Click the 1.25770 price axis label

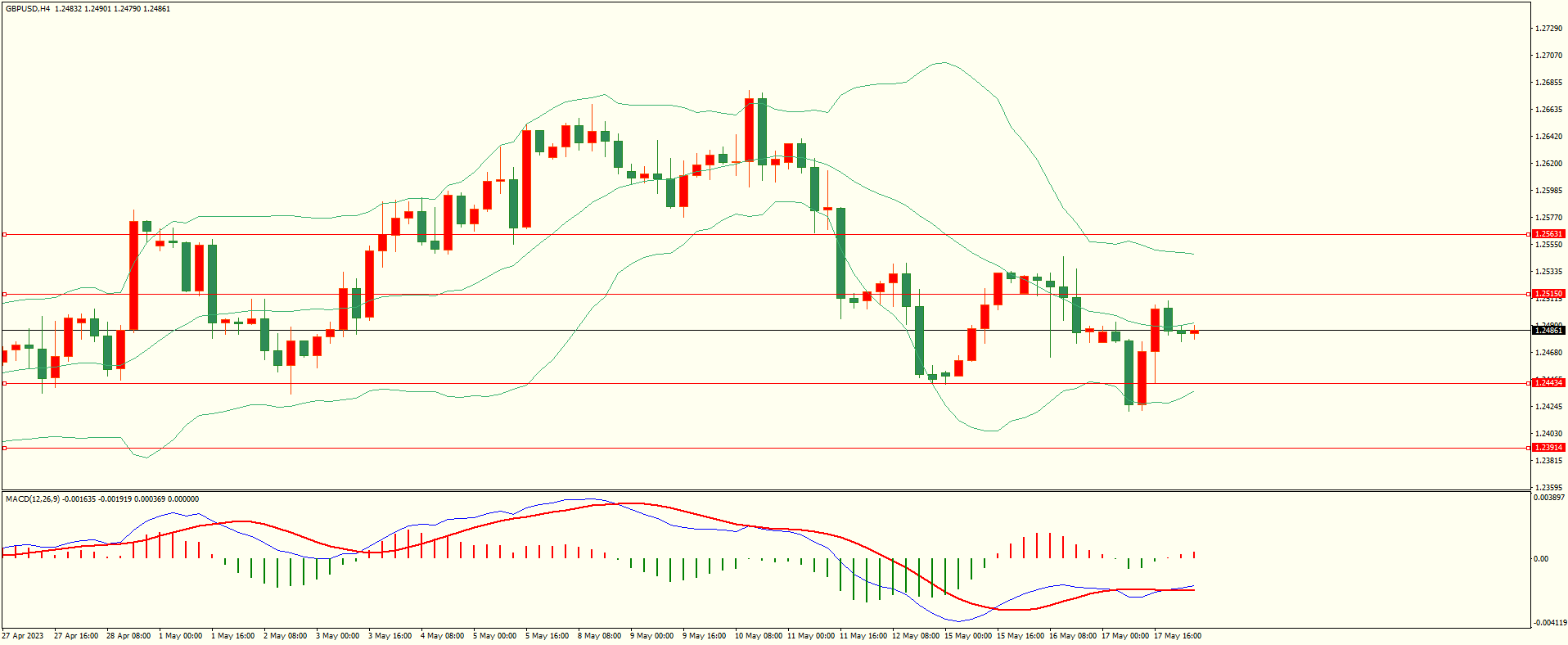(x=1548, y=218)
